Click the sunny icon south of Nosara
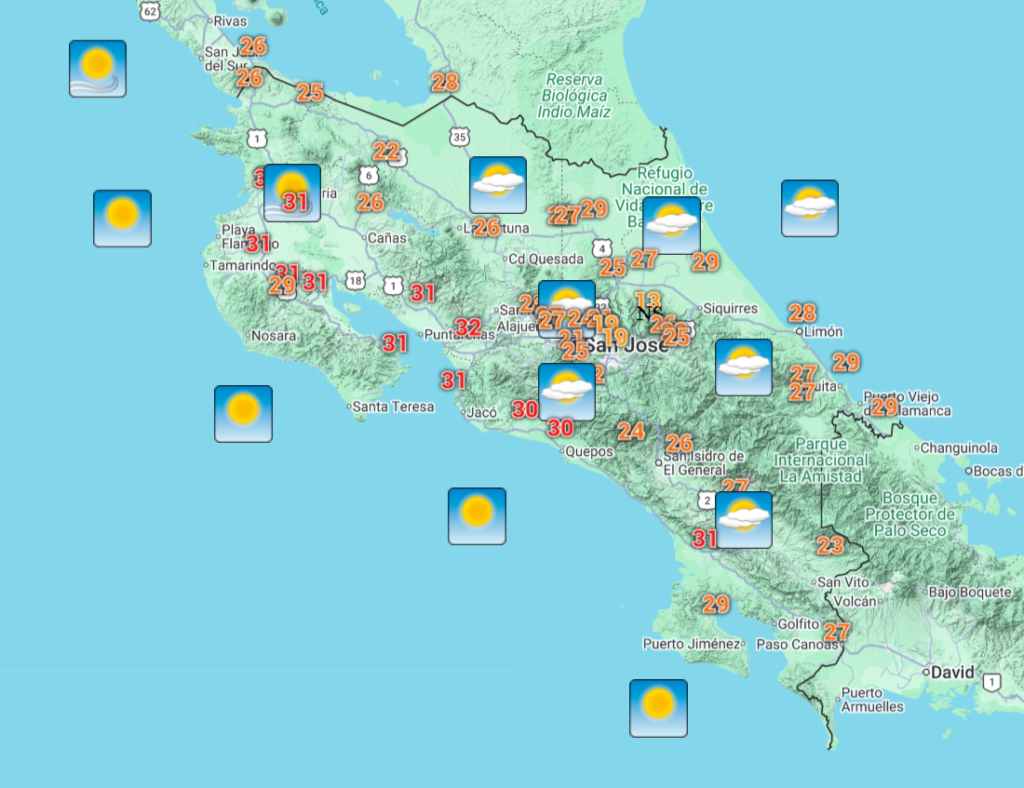 (x=243, y=413)
